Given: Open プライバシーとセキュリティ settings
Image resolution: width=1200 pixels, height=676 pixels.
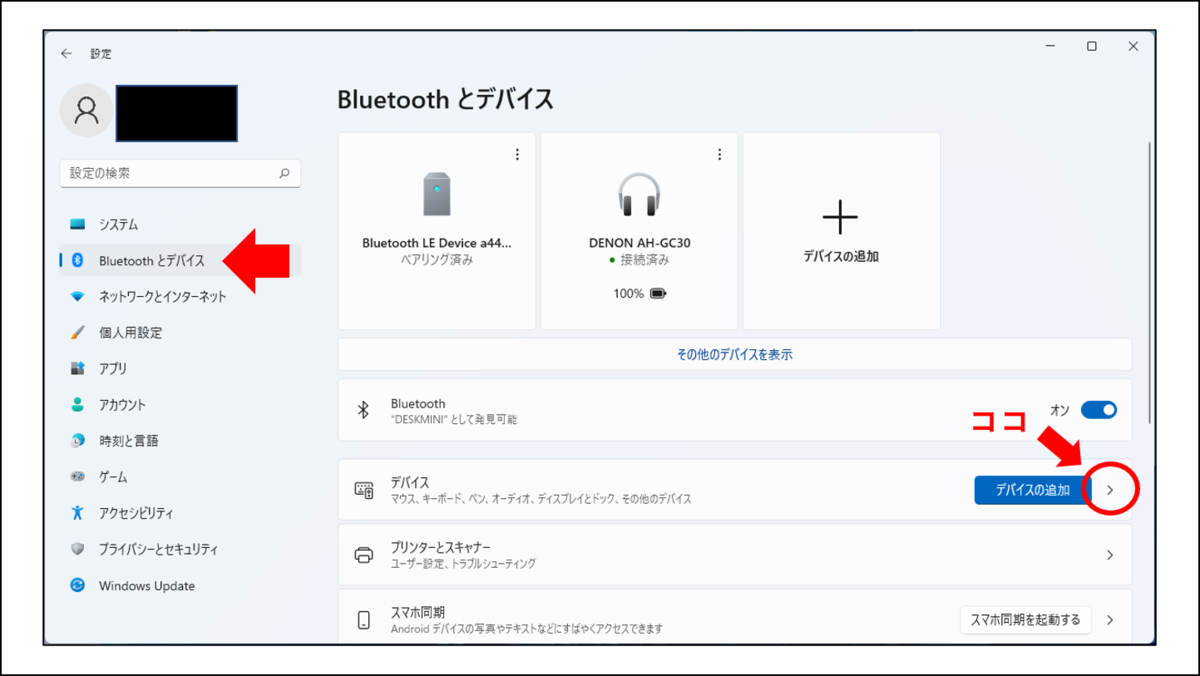Looking at the screenshot, I should pos(180,549).
